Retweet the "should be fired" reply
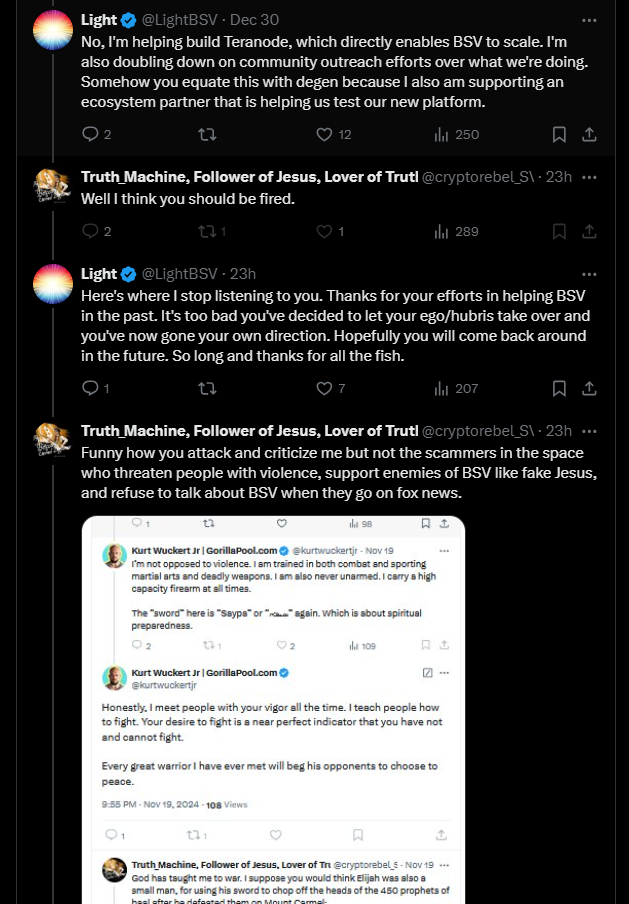The image size is (629, 904). click(212, 231)
